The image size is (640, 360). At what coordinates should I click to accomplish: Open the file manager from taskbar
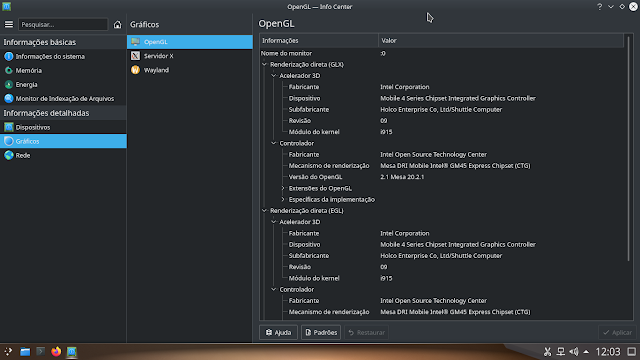coord(25,351)
